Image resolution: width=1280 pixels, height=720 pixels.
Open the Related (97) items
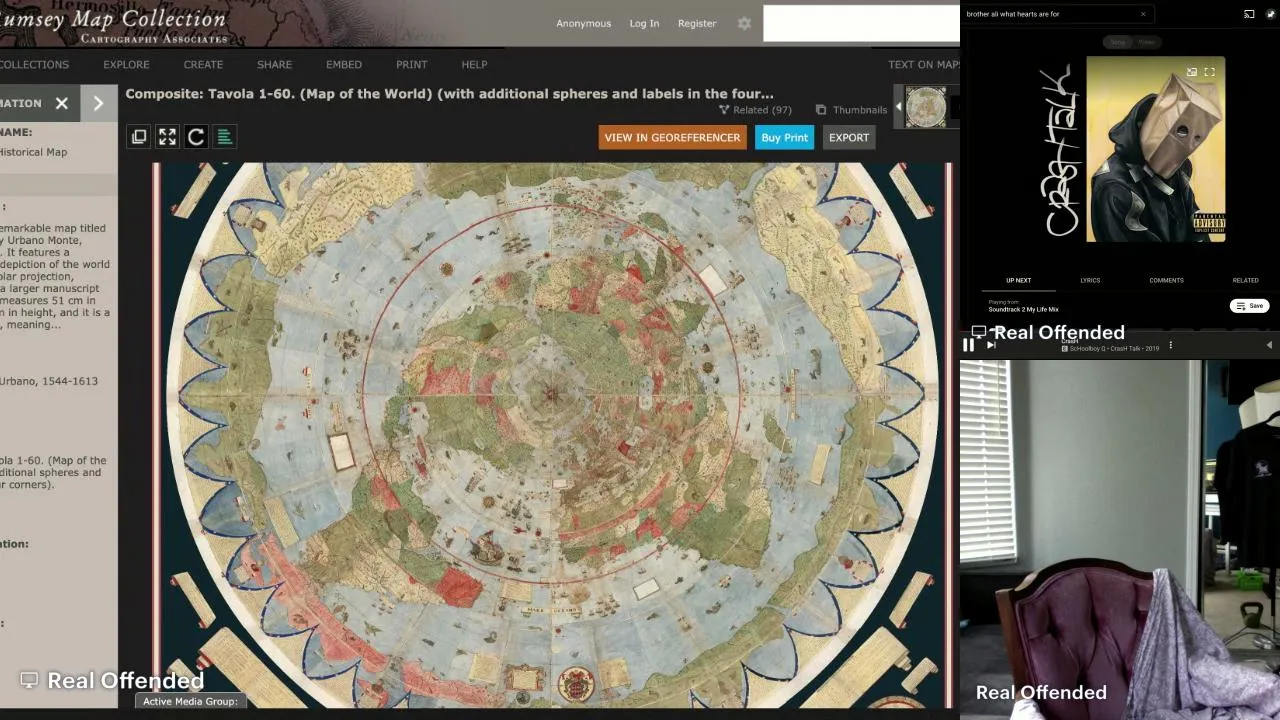point(755,110)
